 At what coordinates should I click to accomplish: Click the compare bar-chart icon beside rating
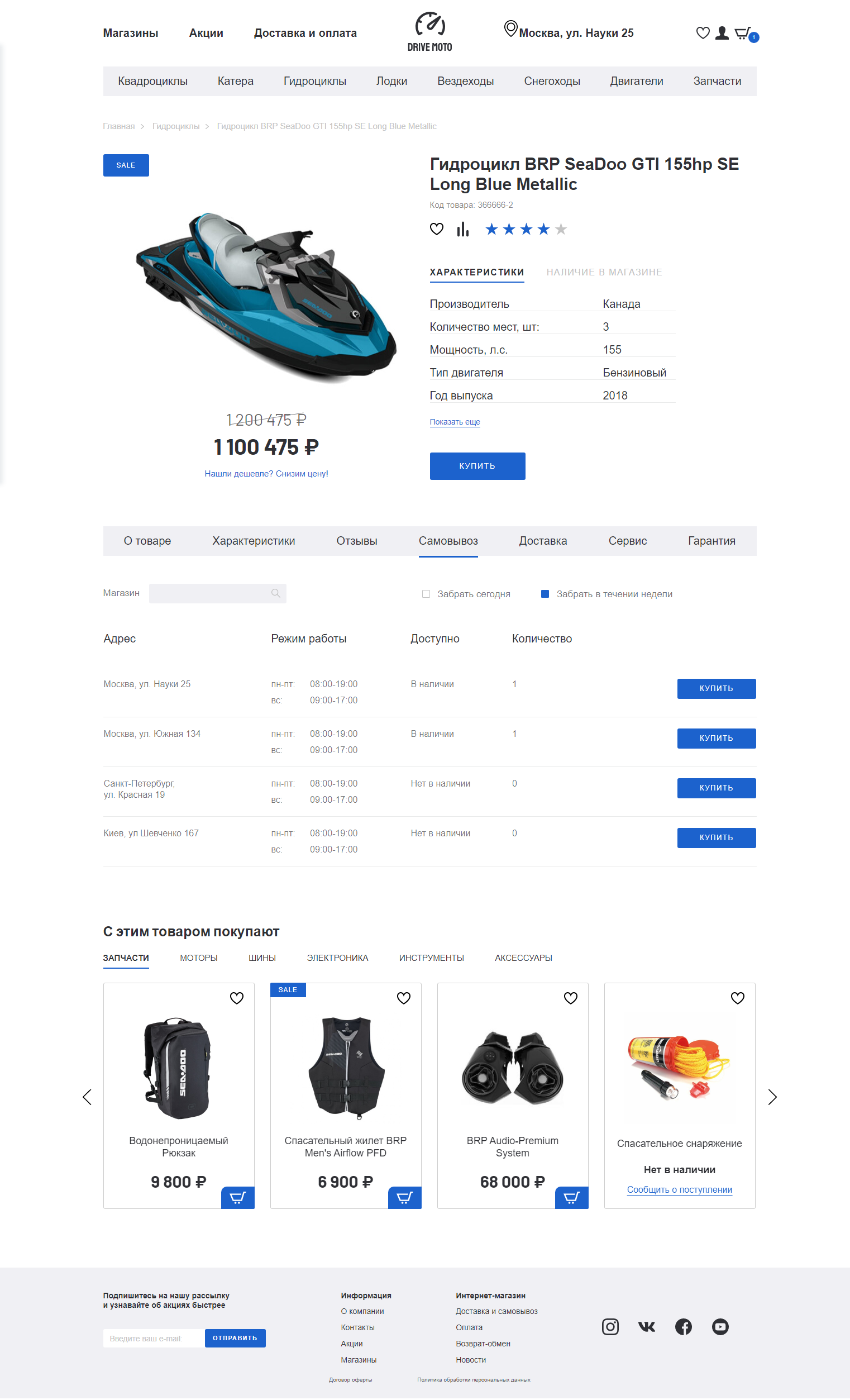tap(463, 229)
